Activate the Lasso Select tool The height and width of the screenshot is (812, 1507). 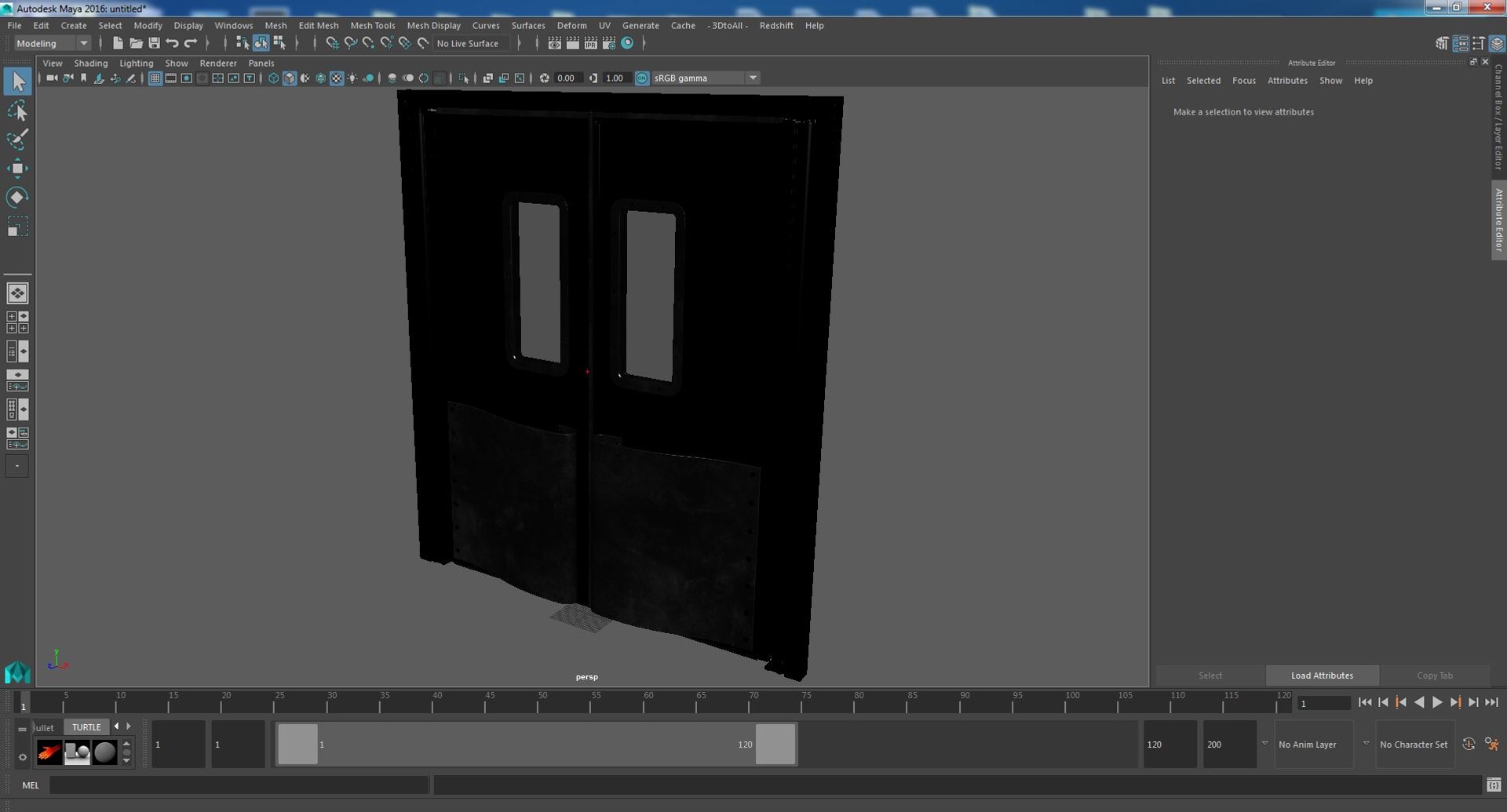click(x=17, y=111)
